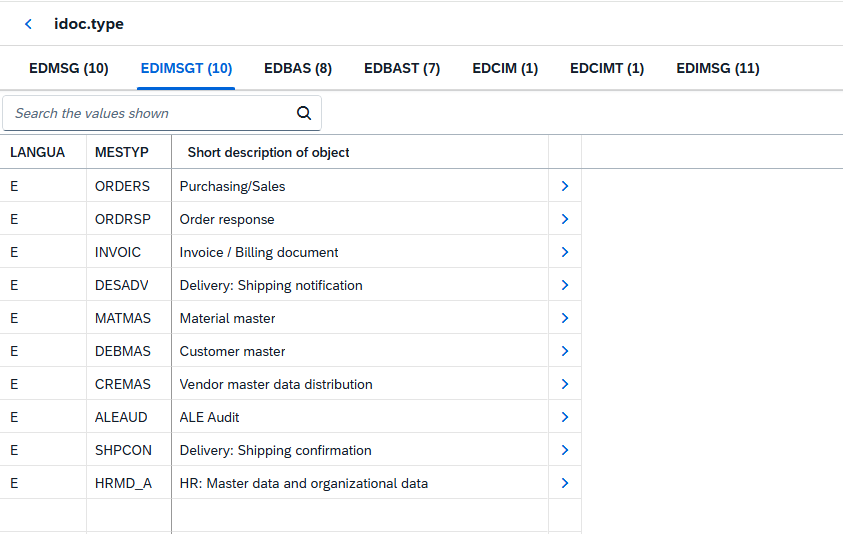
Task: Click the 'Customer master' description
Action: [232, 351]
